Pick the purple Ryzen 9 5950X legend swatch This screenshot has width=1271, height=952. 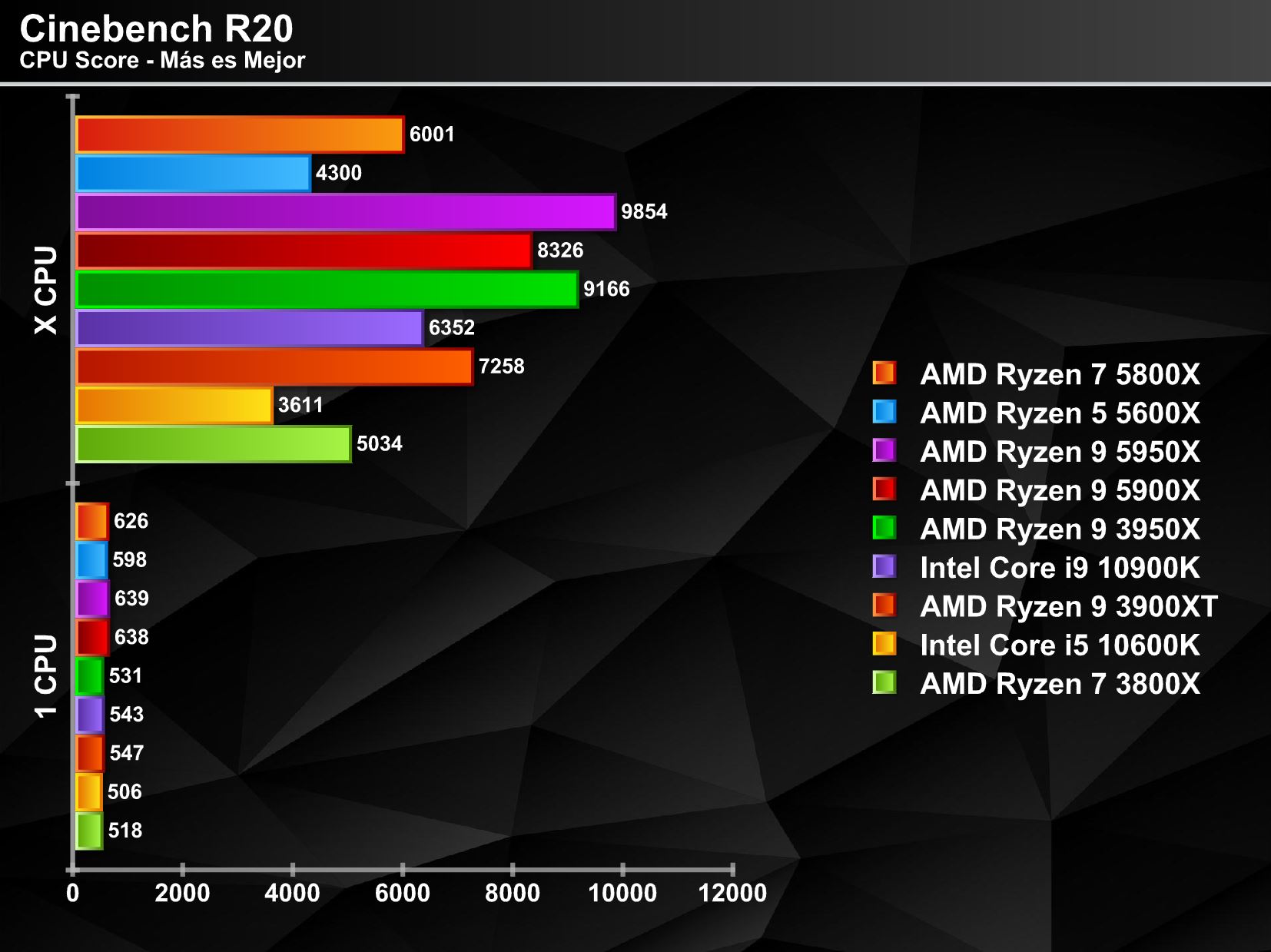tap(884, 450)
